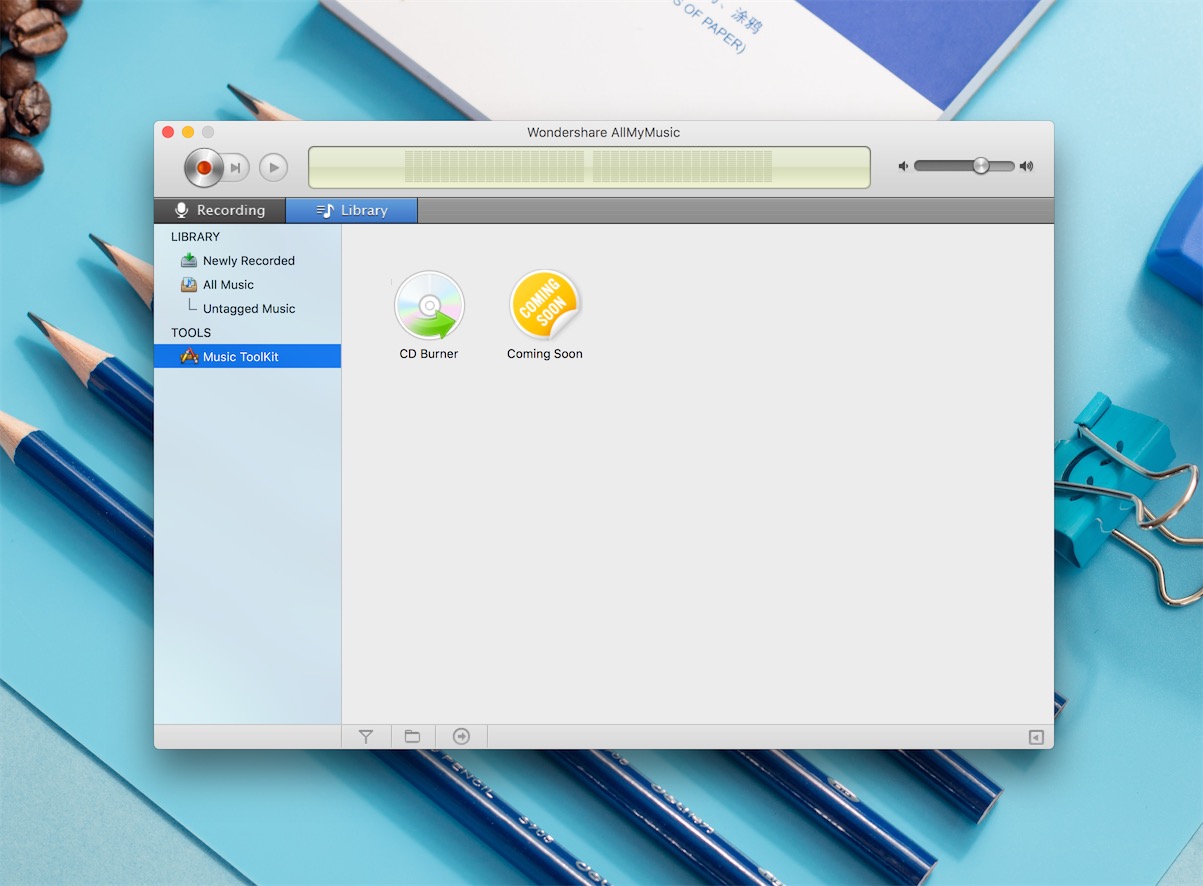Select All Music in the library

click(247, 284)
